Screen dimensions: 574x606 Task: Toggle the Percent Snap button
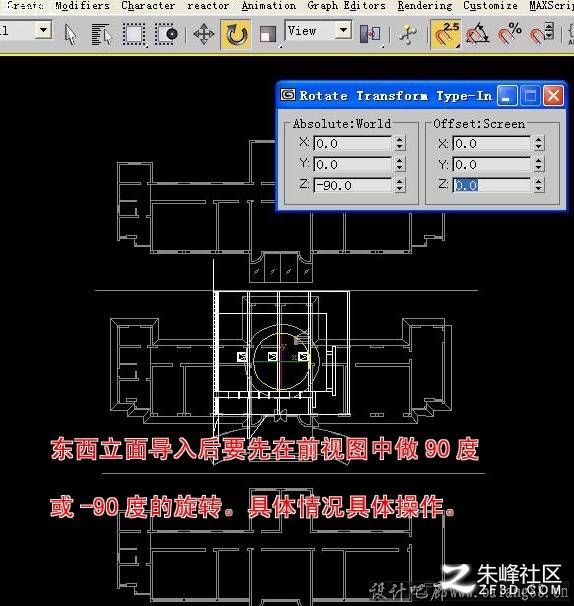pos(509,34)
